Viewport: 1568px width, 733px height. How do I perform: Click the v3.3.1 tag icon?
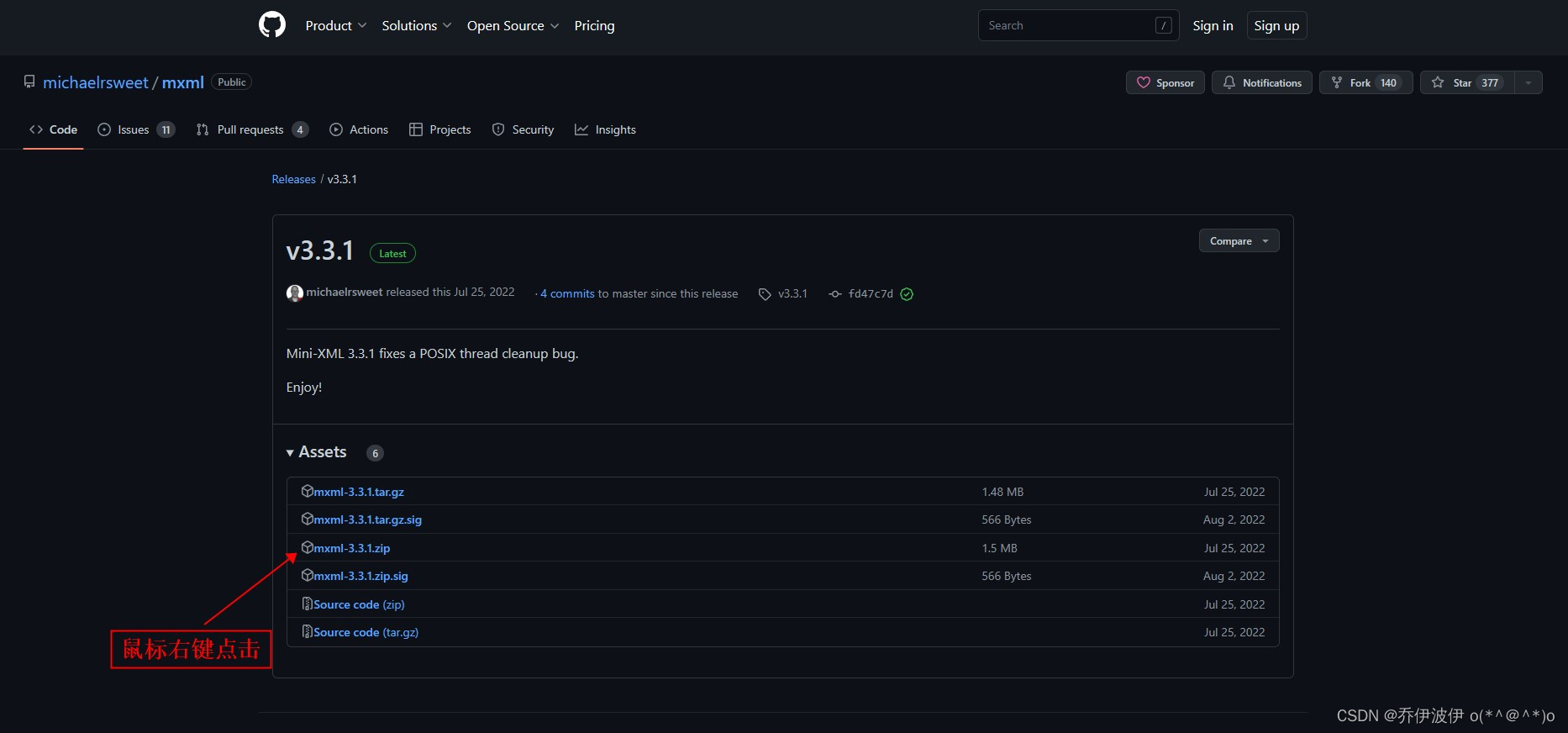point(765,294)
